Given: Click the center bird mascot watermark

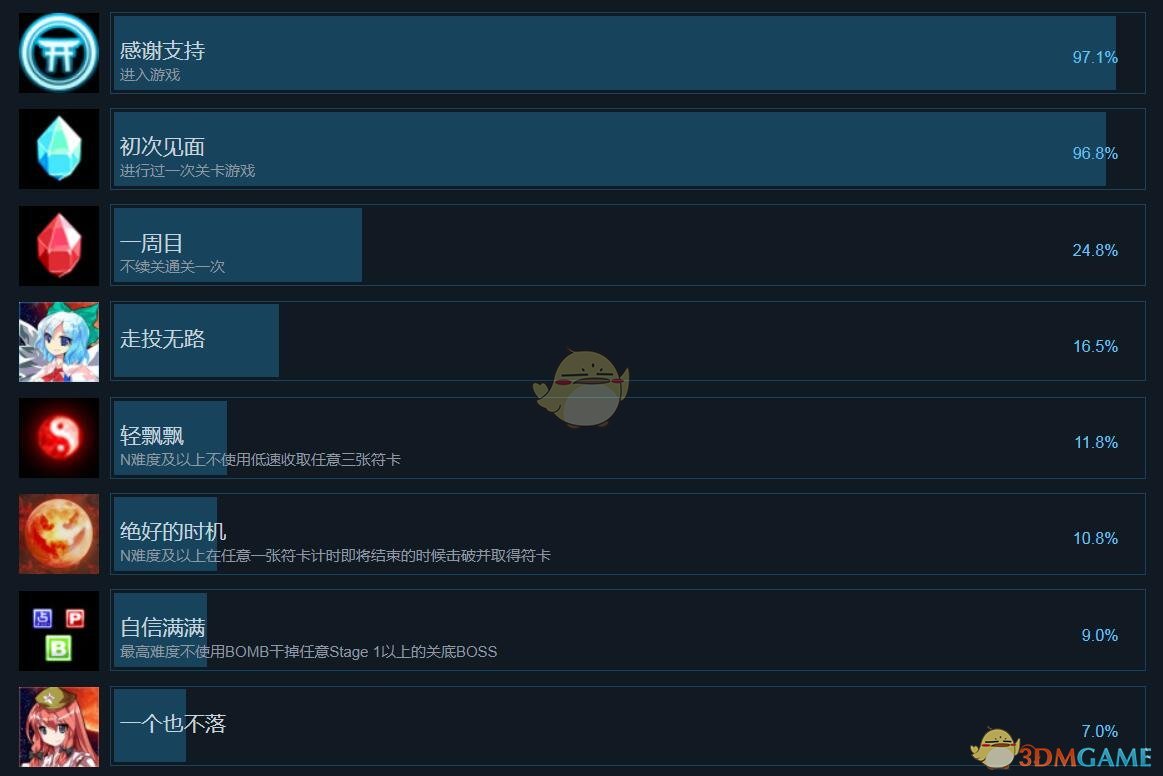Looking at the screenshot, I should pos(582,388).
